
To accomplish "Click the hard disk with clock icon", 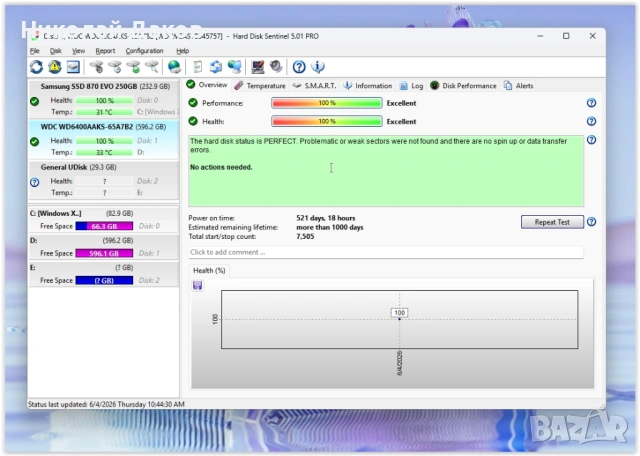I will pos(115,67).
